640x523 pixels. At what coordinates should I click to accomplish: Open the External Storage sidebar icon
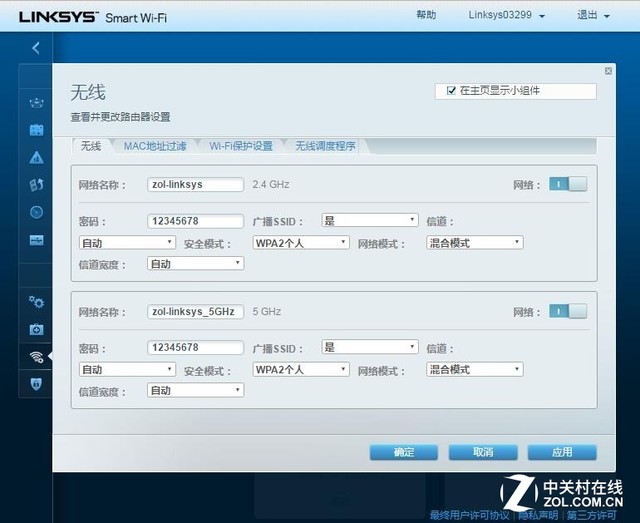click(36, 240)
